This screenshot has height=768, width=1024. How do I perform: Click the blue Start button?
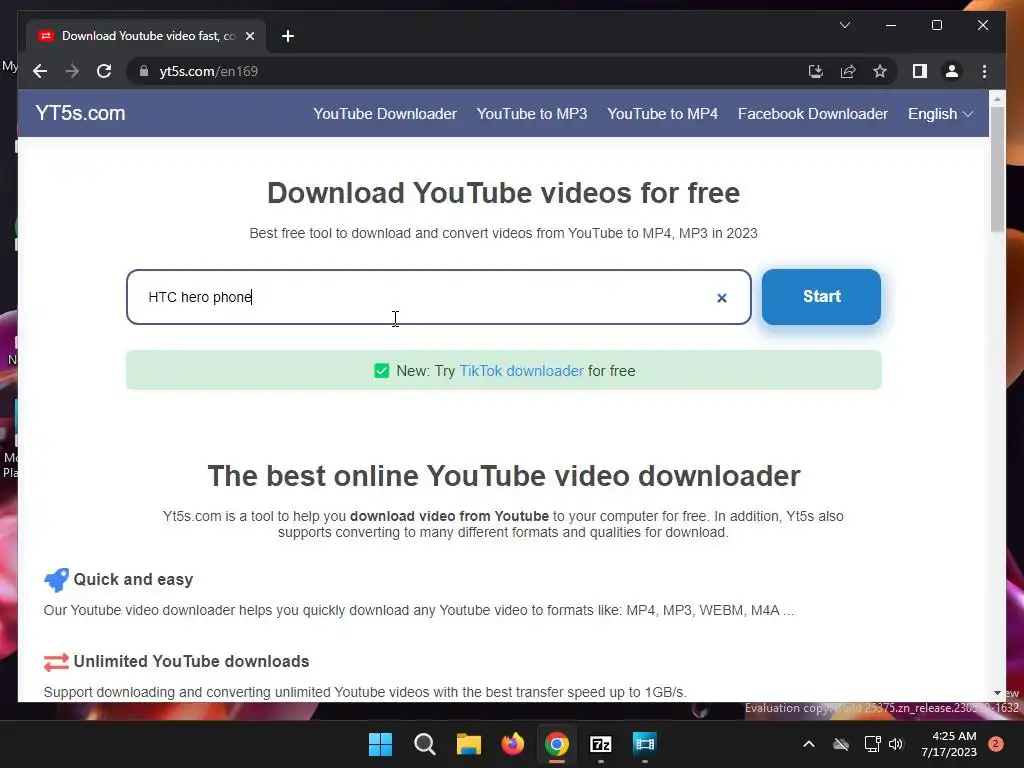coord(821,296)
